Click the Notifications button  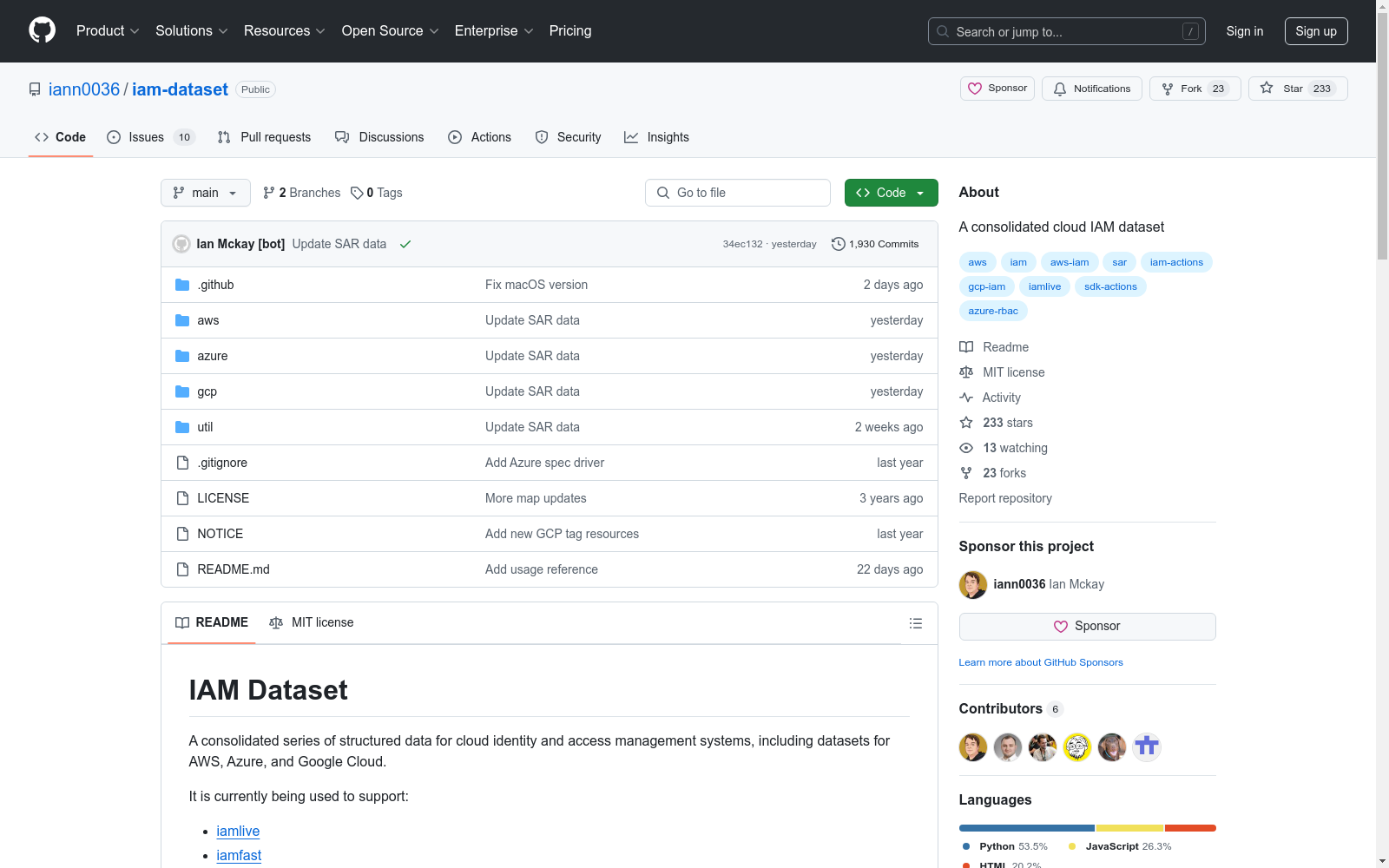point(1092,89)
